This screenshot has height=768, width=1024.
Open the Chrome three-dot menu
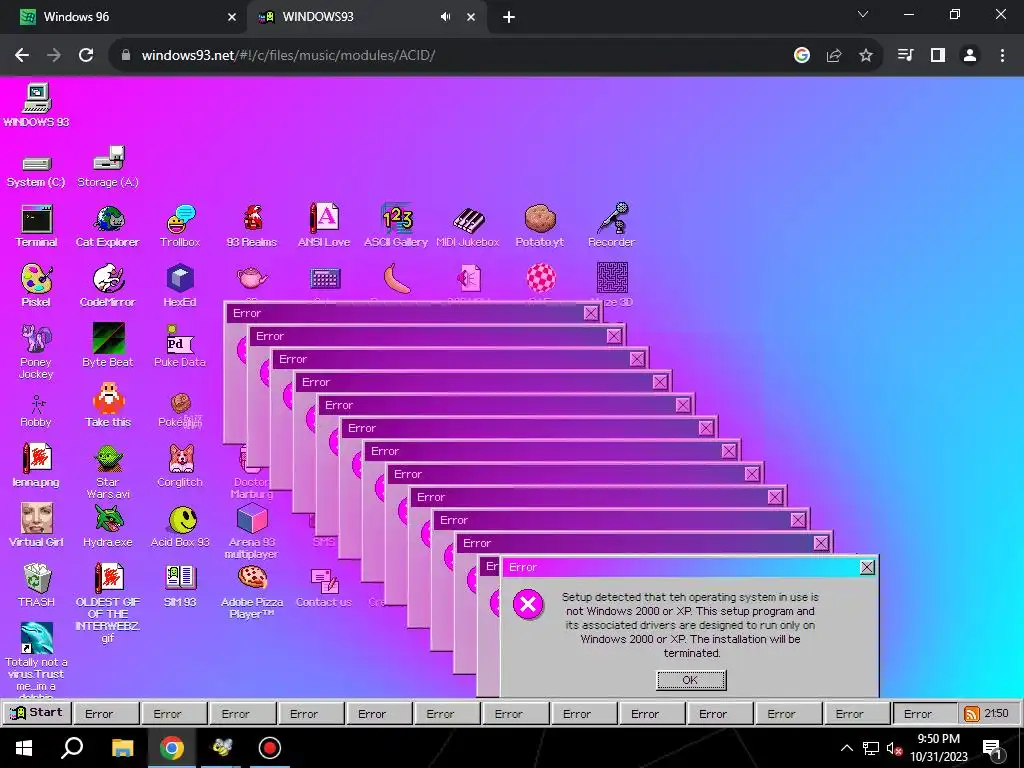pos(1002,56)
